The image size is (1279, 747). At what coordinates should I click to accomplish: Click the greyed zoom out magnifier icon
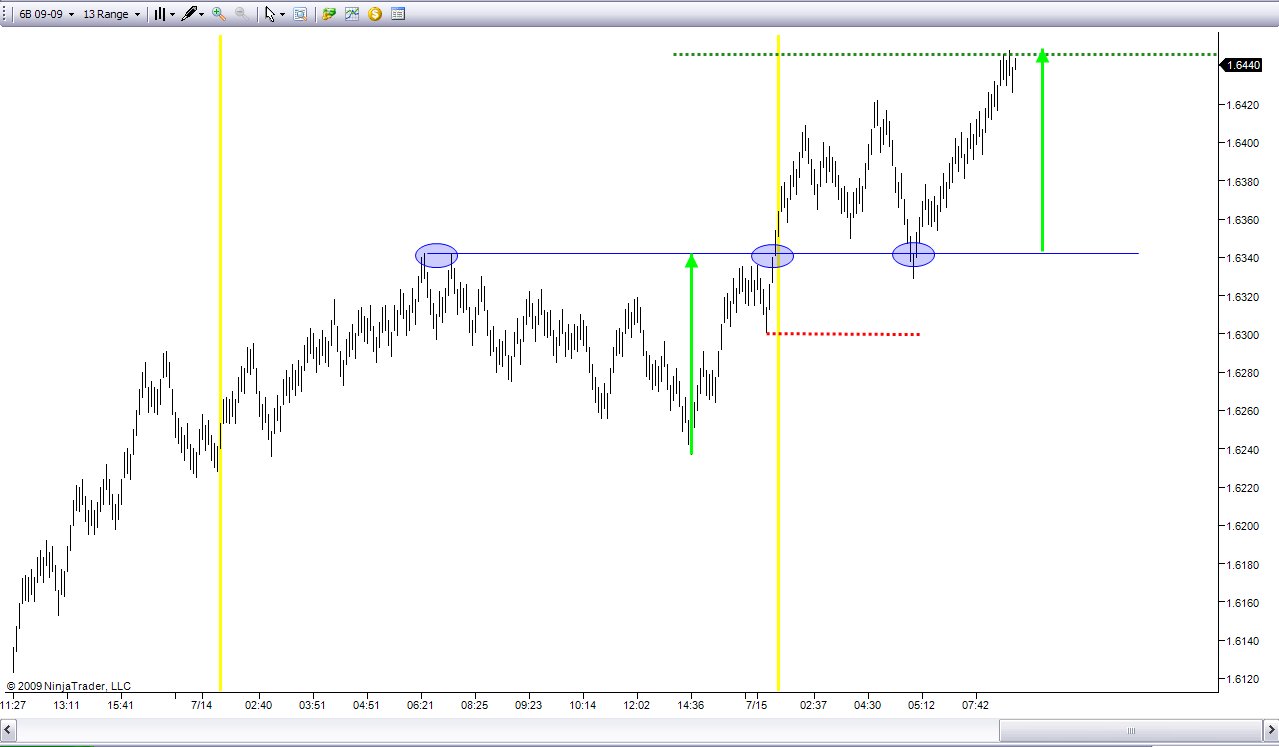pyautogui.click(x=241, y=14)
